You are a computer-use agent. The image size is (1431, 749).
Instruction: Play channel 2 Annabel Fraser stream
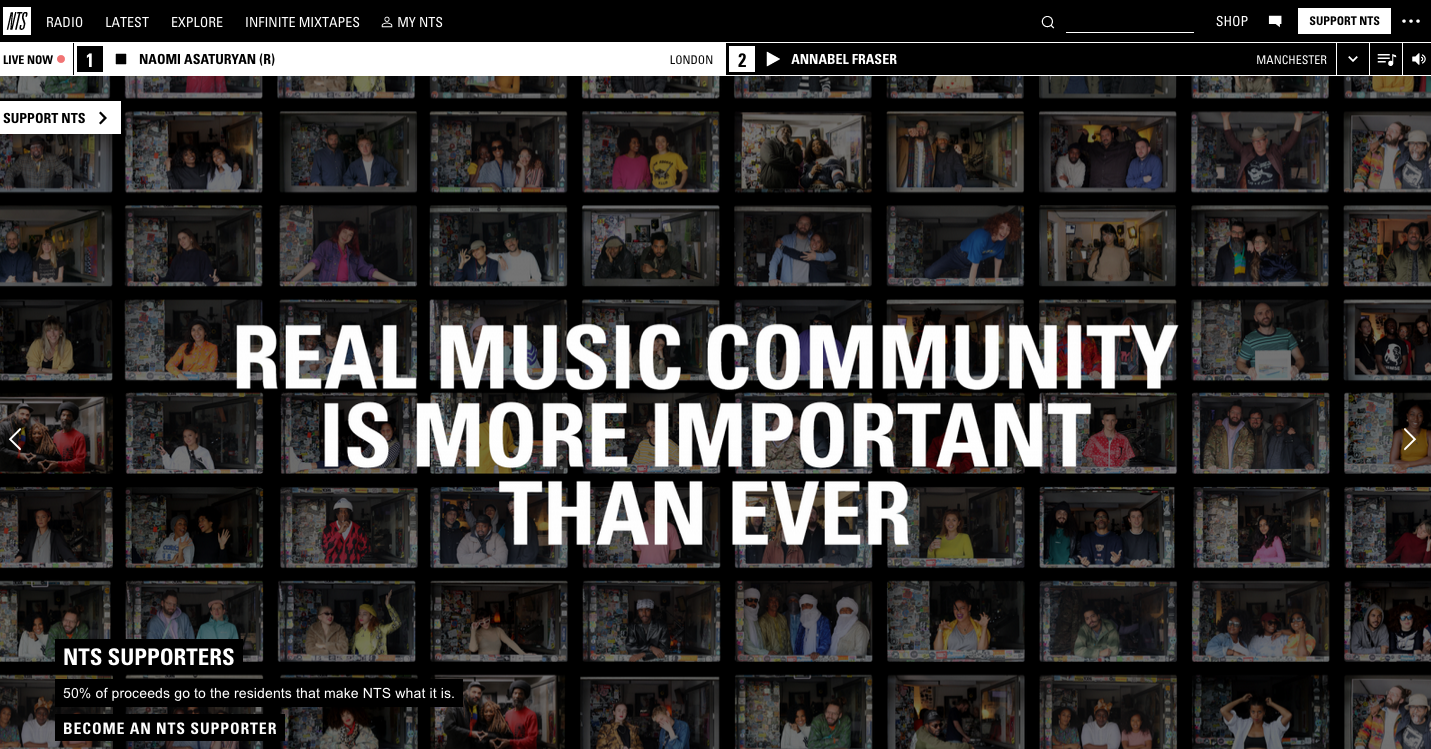(x=772, y=59)
